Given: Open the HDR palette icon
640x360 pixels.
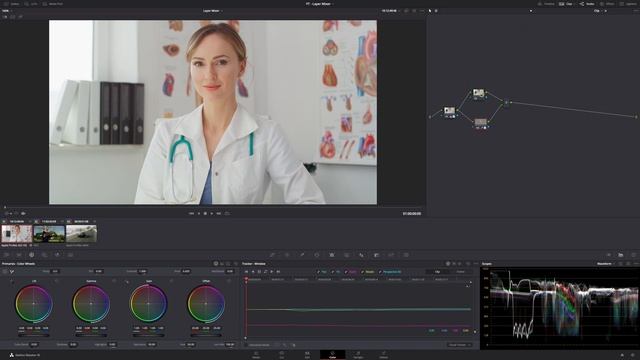Looking at the screenshot, I should [x=44, y=255].
